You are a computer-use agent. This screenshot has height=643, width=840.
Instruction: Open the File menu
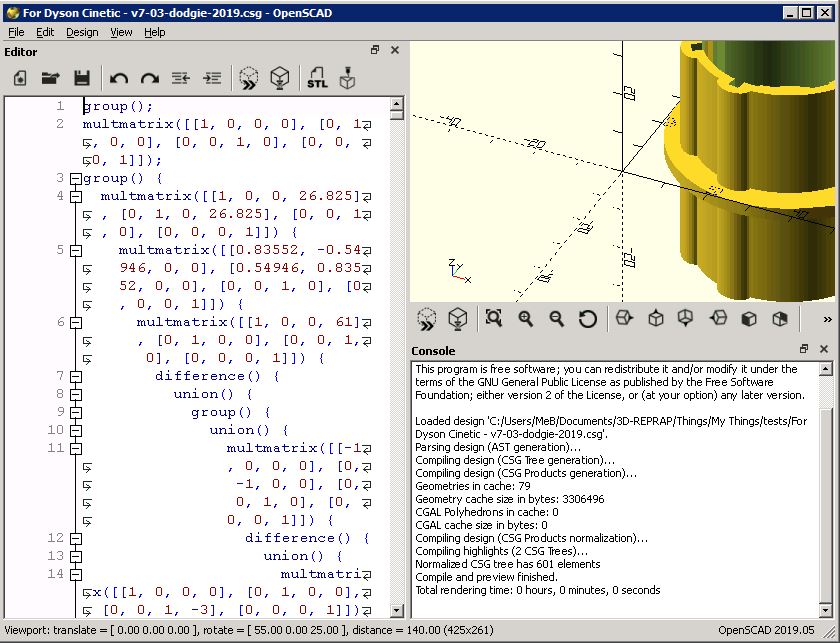16,32
